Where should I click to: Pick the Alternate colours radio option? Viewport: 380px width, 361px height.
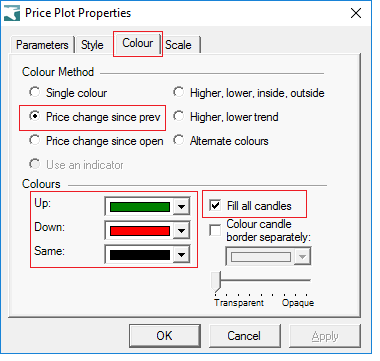click(179, 140)
